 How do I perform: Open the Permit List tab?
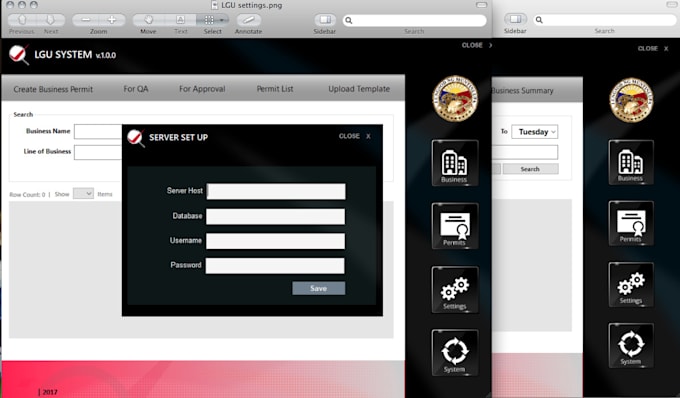pos(275,88)
